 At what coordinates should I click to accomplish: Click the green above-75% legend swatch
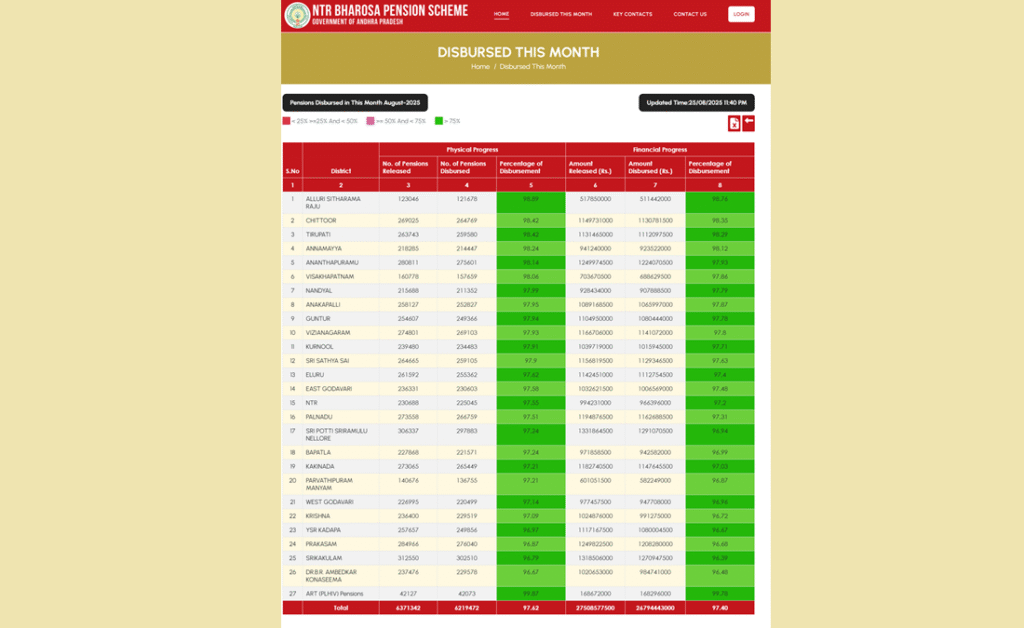[x=439, y=121]
